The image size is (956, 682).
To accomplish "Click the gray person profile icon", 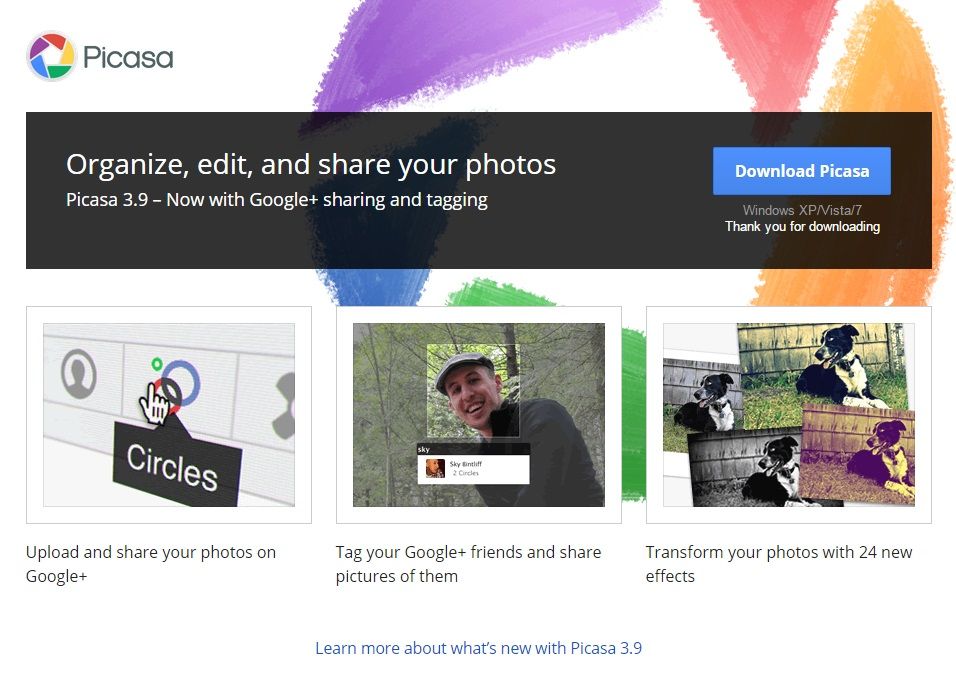I will click(x=79, y=374).
